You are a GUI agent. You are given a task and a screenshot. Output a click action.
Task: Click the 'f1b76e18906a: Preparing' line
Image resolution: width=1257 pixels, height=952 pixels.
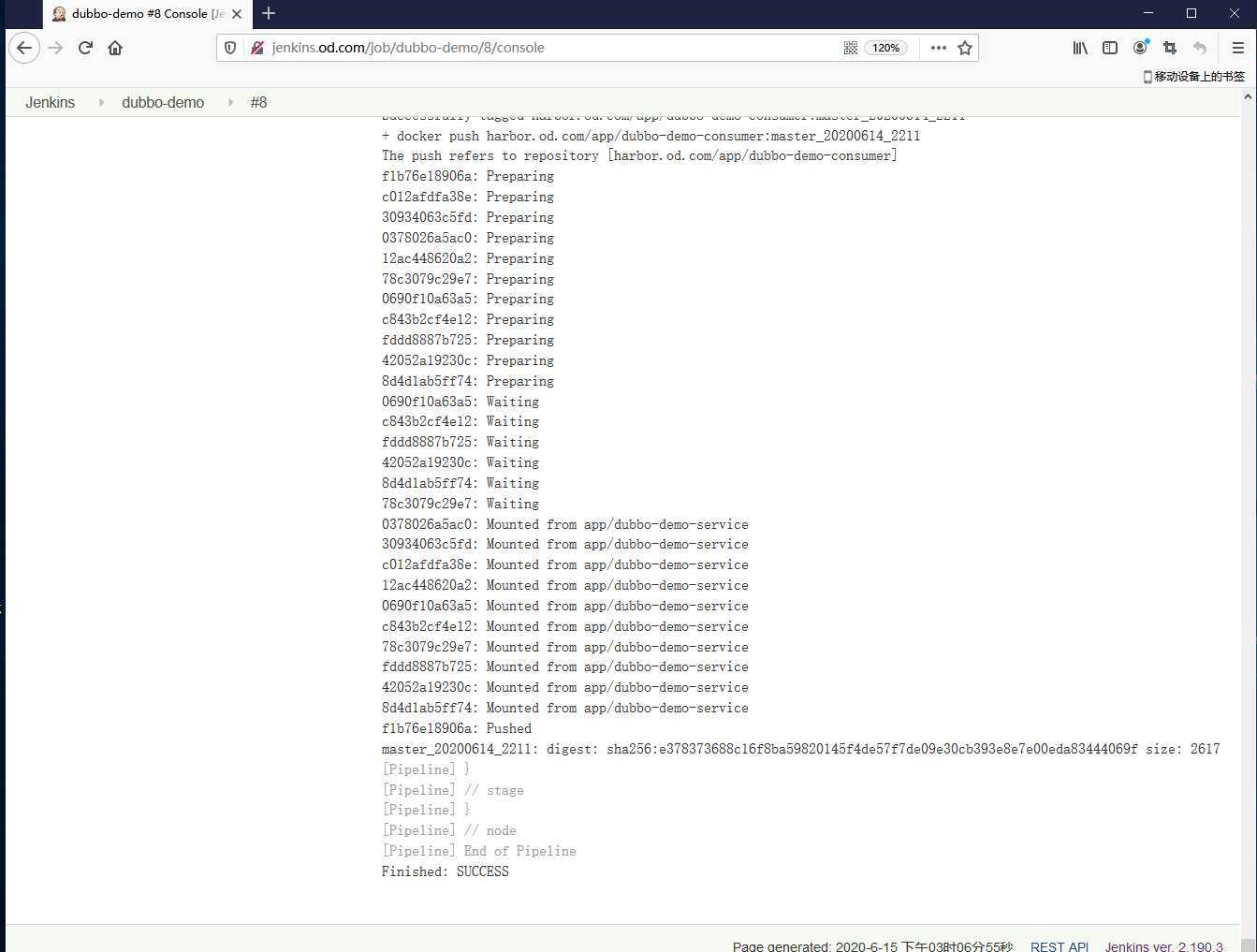[468, 176]
